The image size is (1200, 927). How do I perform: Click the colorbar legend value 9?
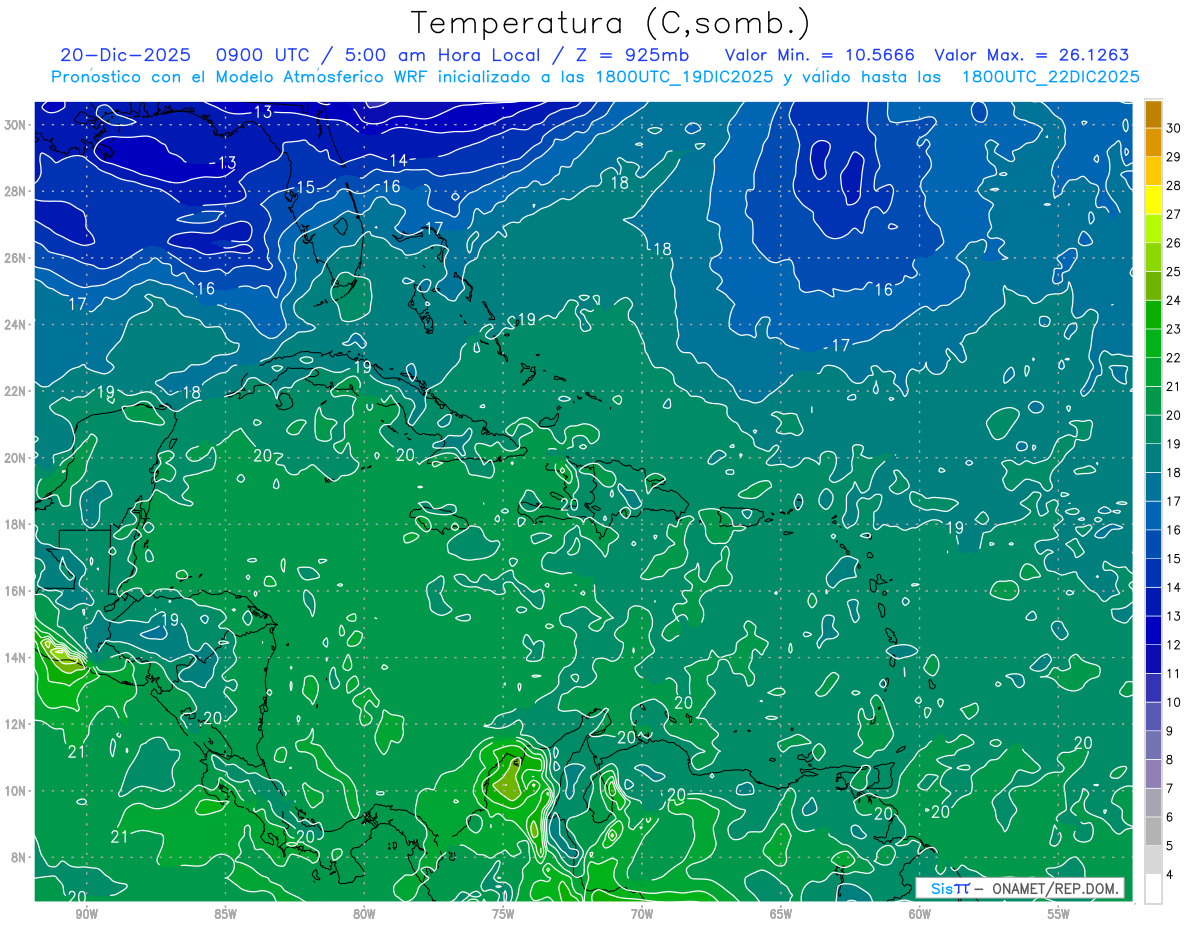tap(1169, 731)
